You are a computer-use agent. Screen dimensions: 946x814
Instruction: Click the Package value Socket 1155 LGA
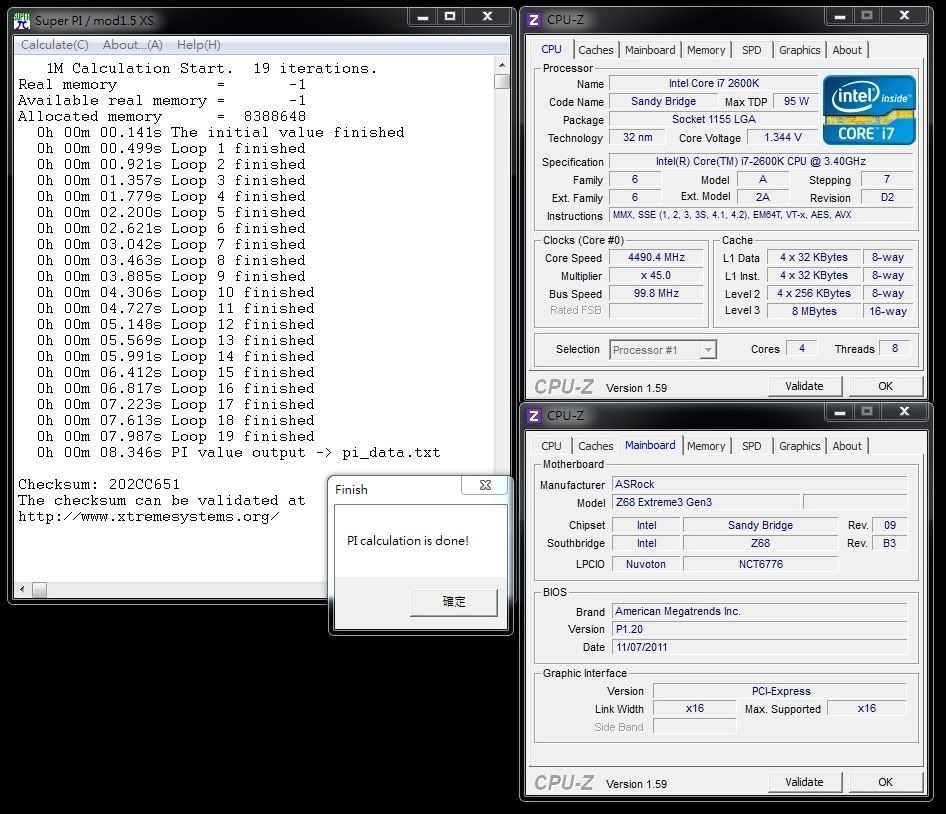(714, 119)
